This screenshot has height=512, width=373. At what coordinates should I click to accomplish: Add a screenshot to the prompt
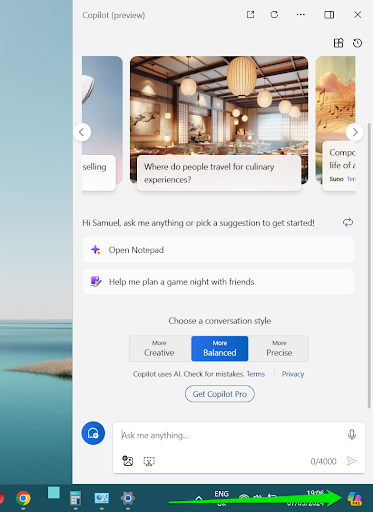pos(149,461)
